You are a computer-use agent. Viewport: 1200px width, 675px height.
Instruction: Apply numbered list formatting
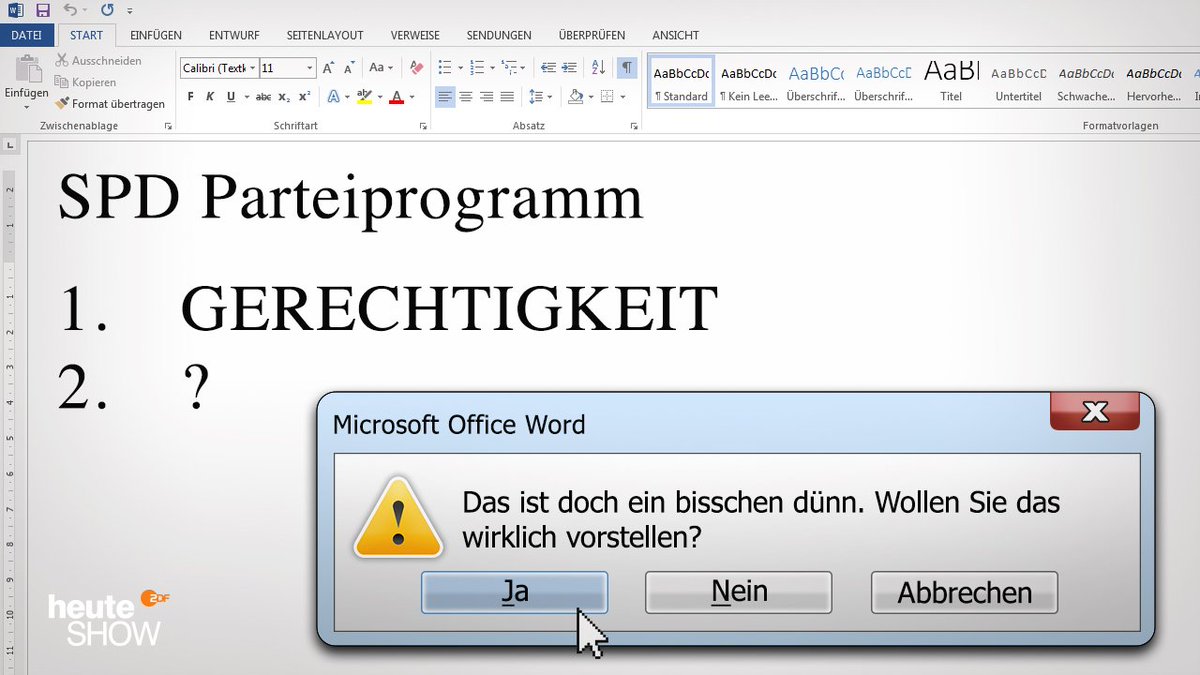[x=477, y=68]
